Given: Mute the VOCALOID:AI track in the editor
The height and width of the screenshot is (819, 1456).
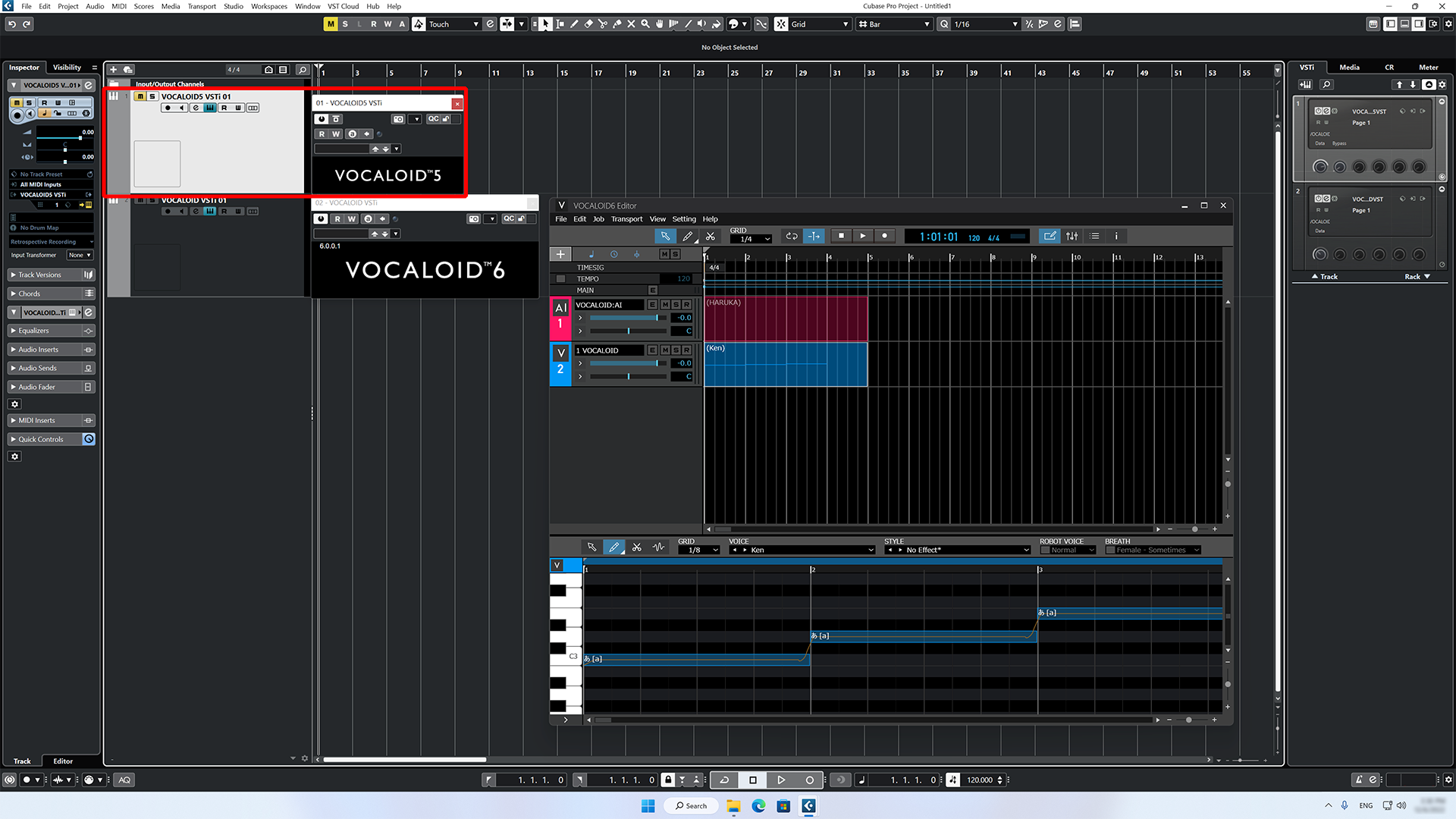Looking at the screenshot, I should click(664, 305).
